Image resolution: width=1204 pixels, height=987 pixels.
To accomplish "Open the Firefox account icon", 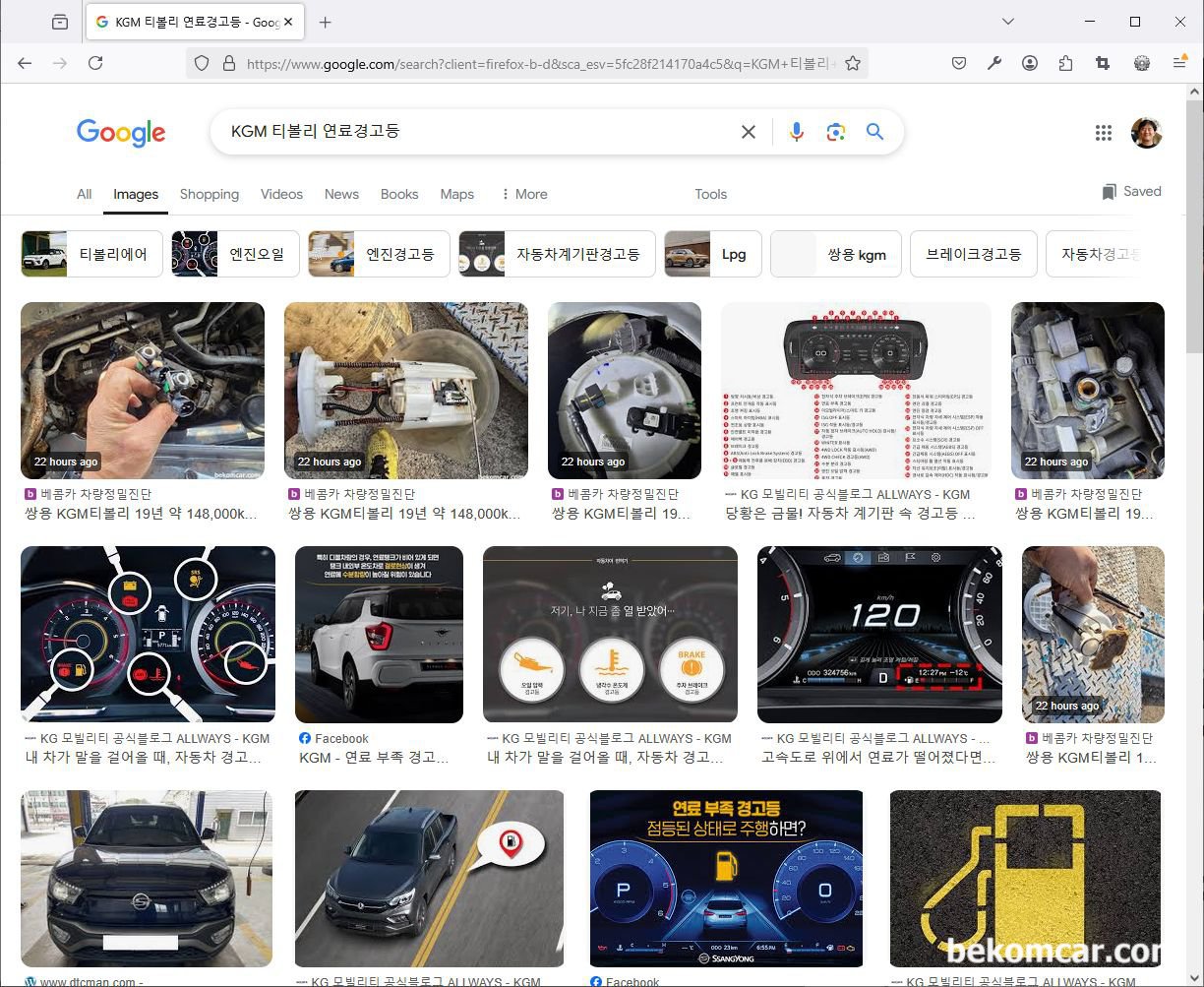I will click(1030, 63).
